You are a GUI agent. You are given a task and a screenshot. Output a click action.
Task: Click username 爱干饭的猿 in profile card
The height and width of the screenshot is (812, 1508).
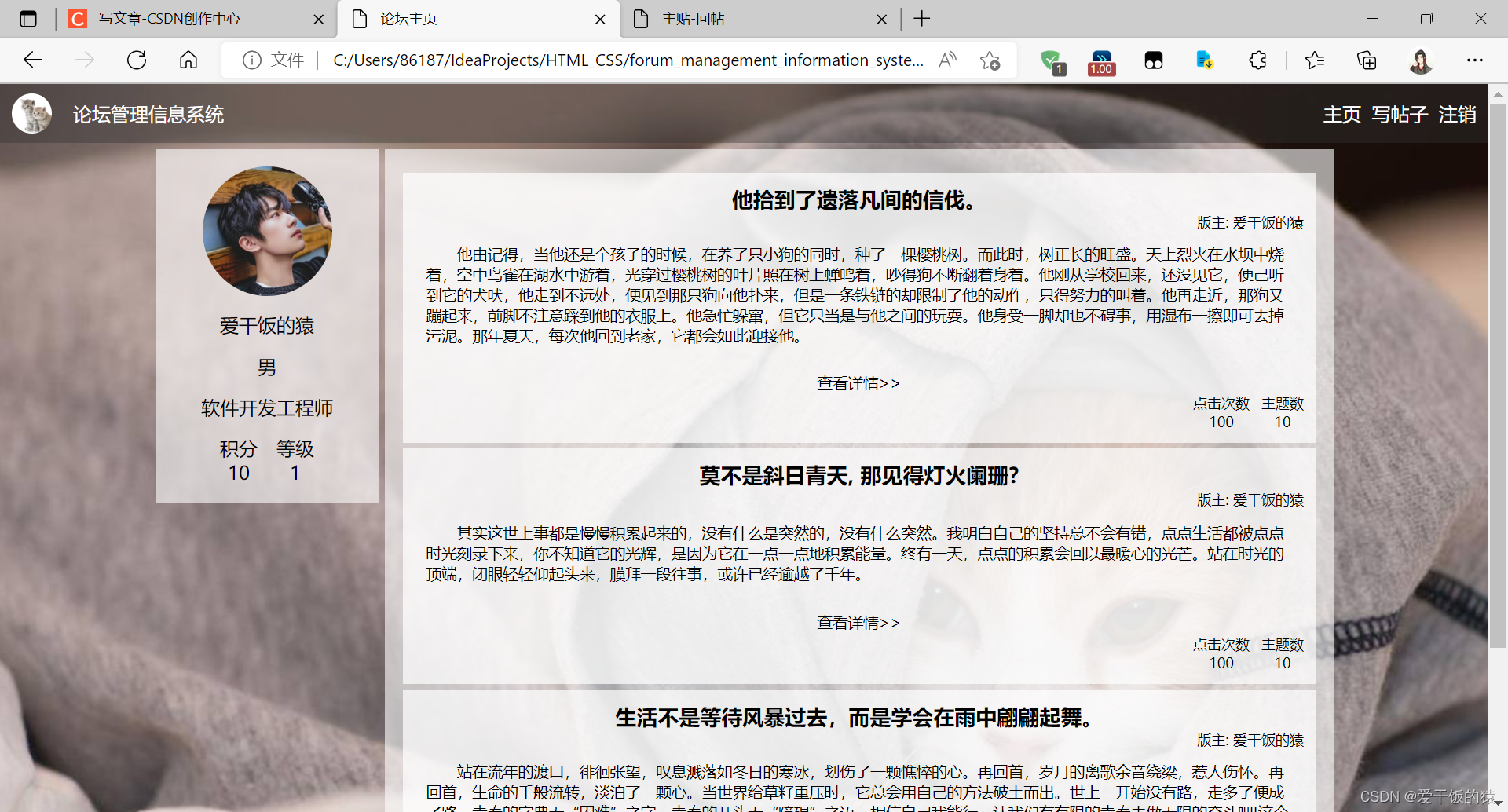click(x=267, y=326)
